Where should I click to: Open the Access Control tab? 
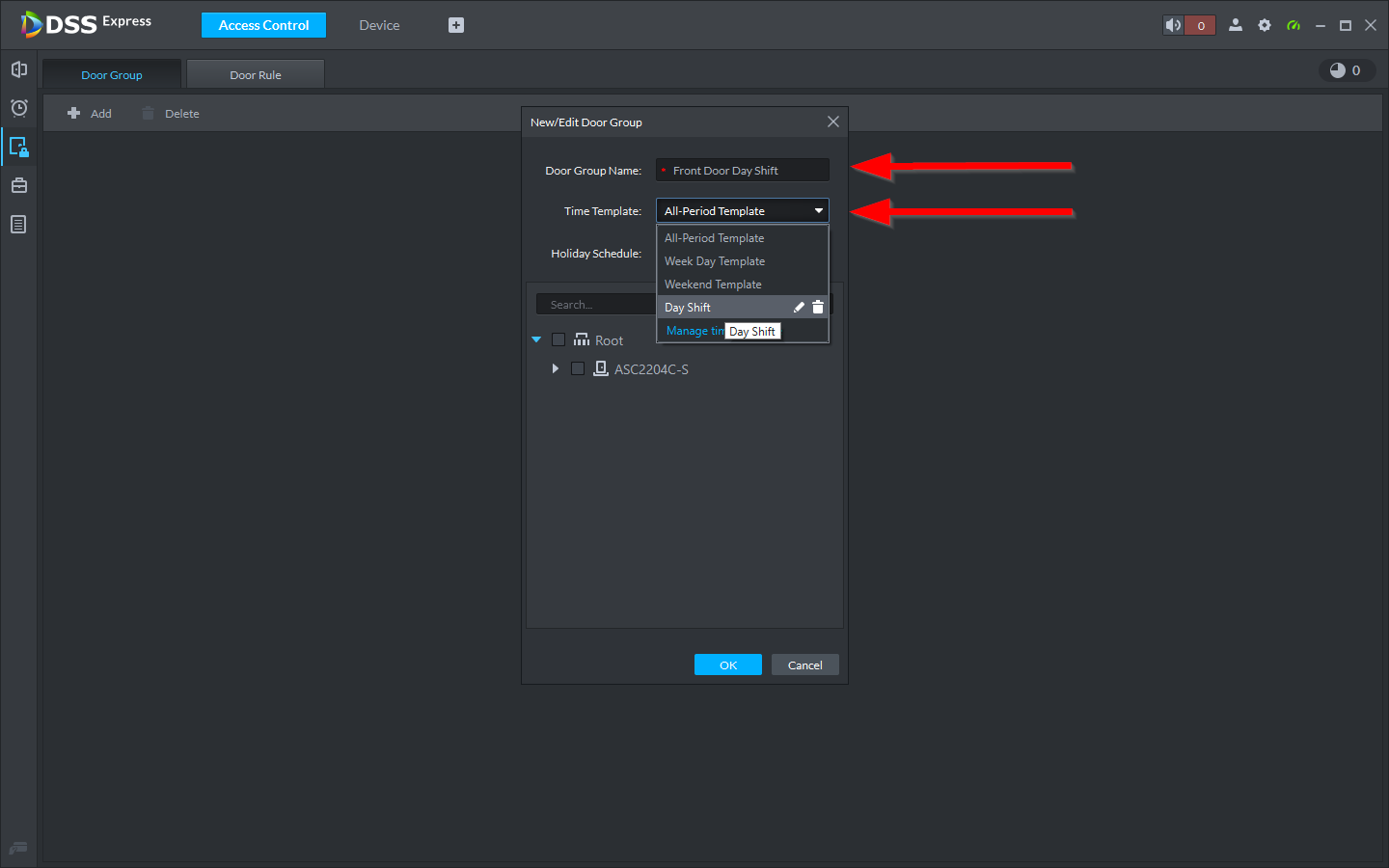click(263, 25)
